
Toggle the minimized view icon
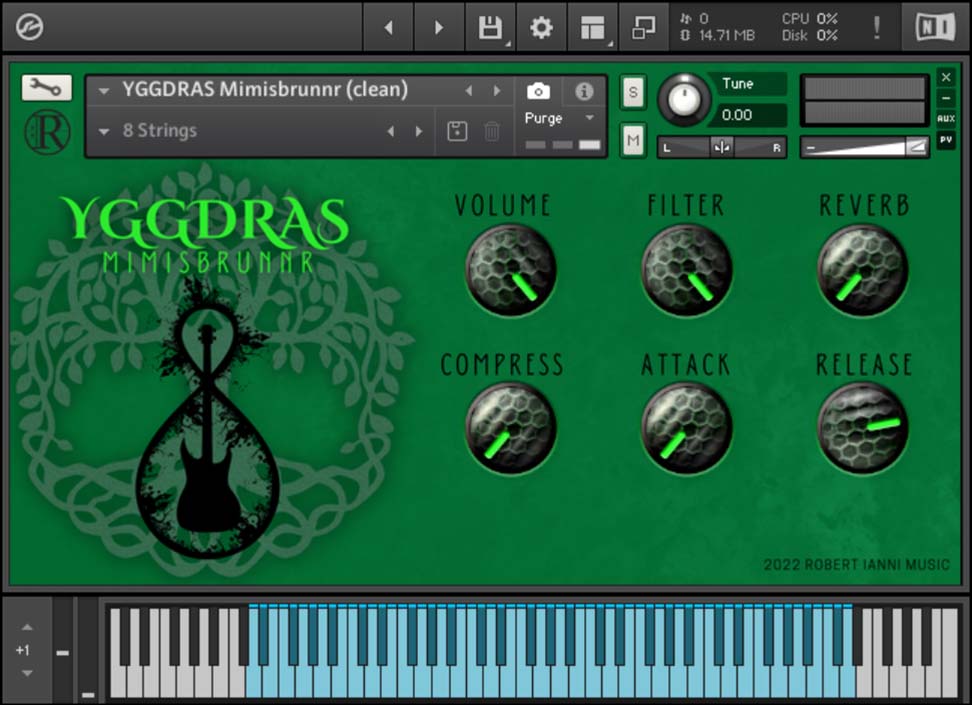pos(643,27)
